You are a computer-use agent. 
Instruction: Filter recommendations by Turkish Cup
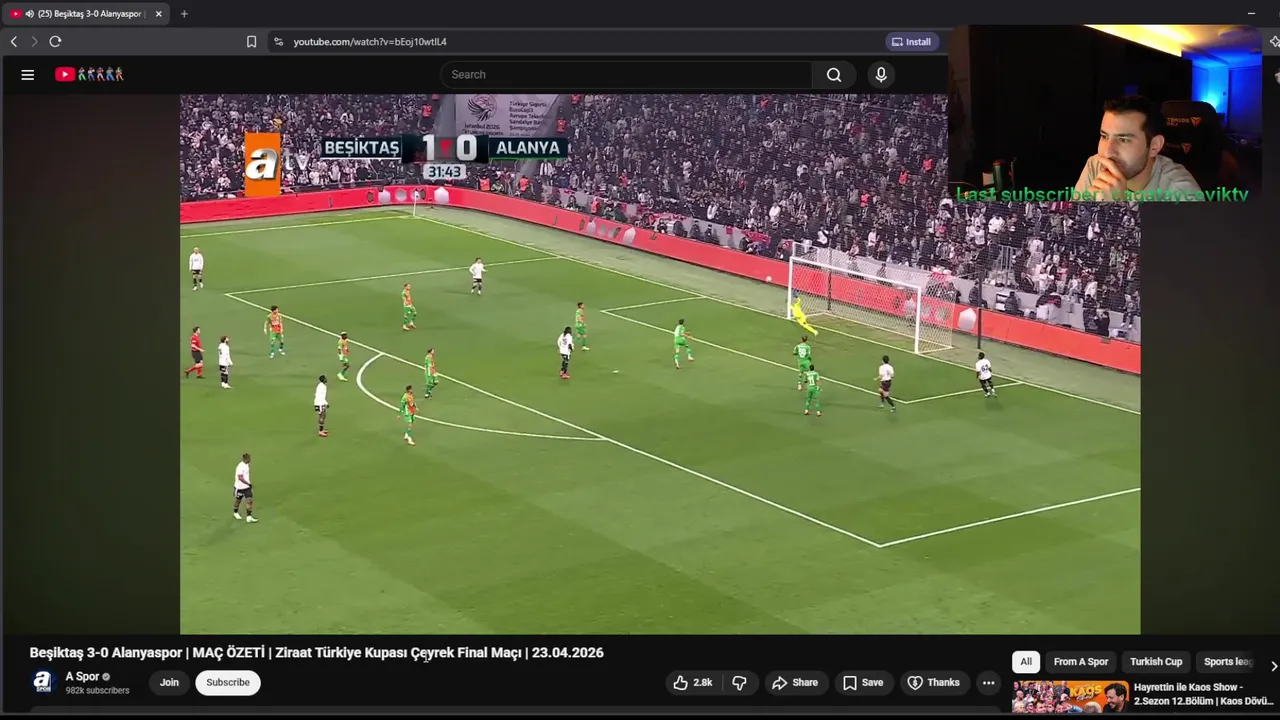(x=1156, y=662)
